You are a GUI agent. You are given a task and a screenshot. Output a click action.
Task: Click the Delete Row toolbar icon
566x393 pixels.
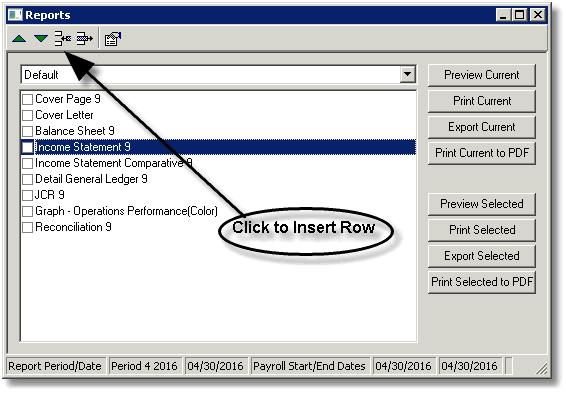coord(84,38)
